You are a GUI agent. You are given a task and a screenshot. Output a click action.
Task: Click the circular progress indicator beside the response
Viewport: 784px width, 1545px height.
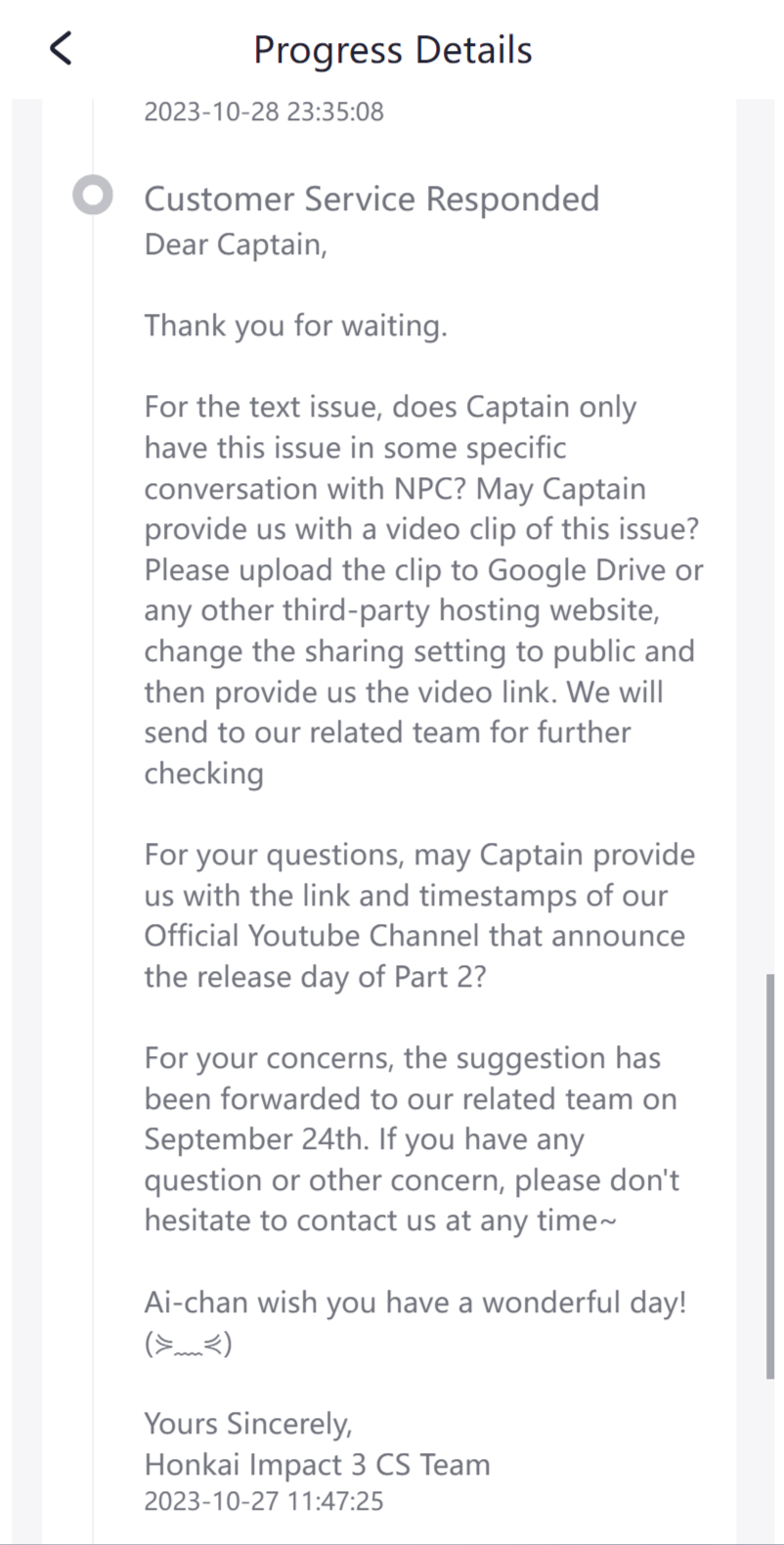click(x=92, y=195)
